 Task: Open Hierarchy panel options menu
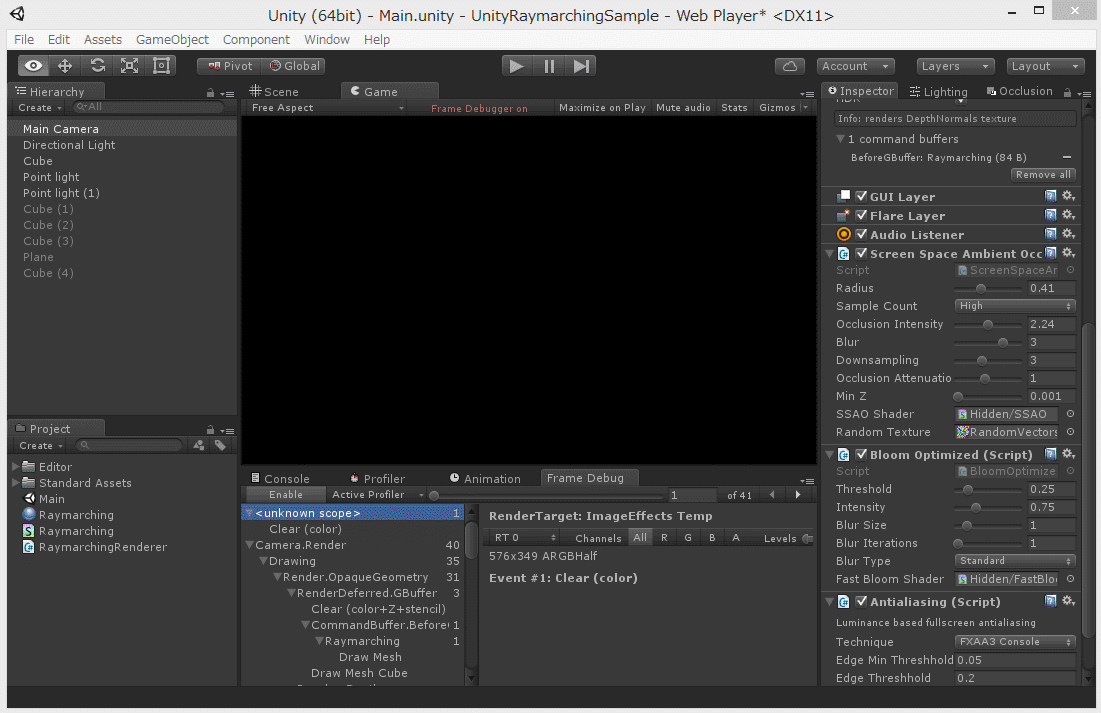227,93
